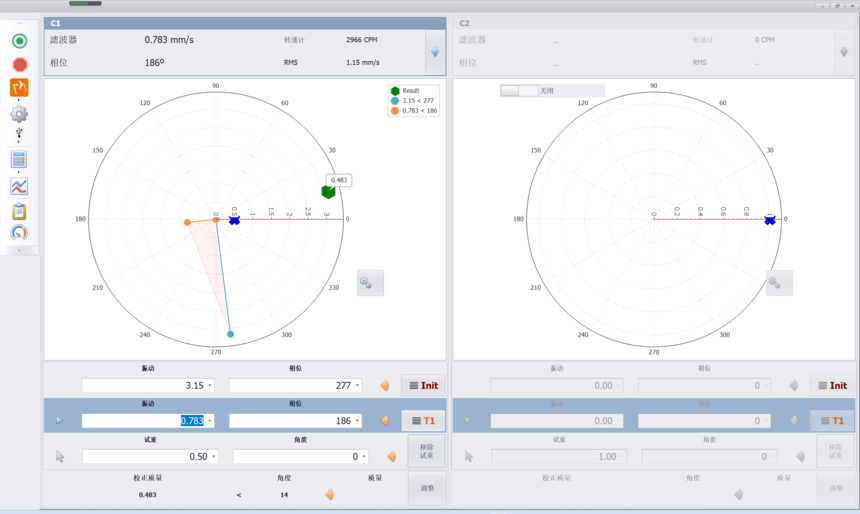Toggle the Result series in legend
The width and height of the screenshot is (860, 514).
click(410, 91)
